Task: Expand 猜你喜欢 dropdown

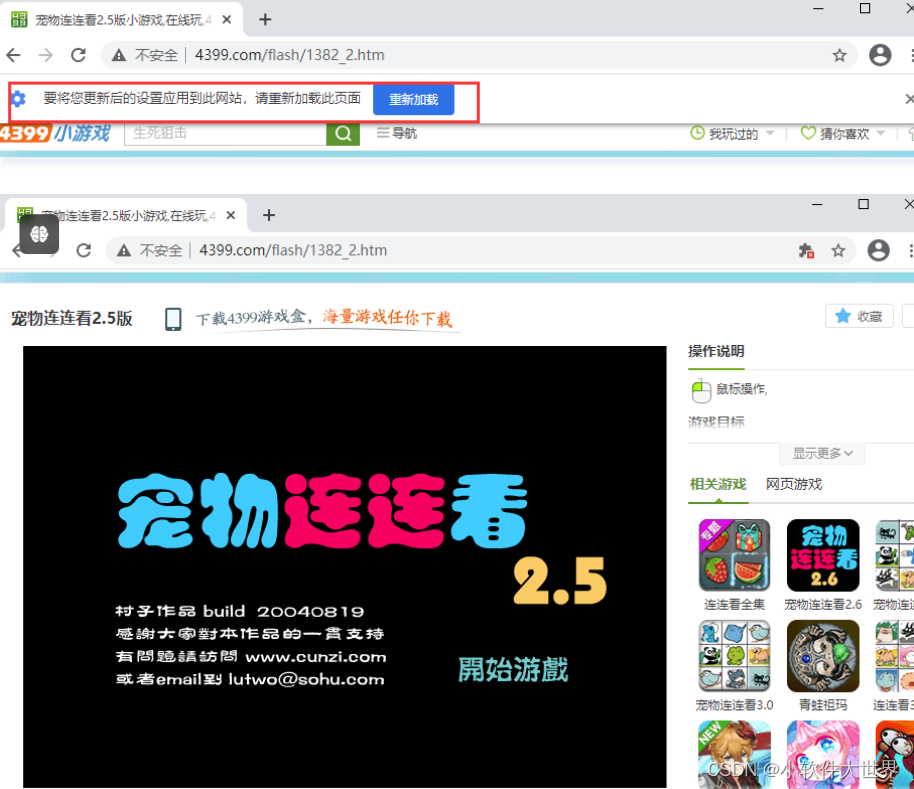Action: click(880, 133)
